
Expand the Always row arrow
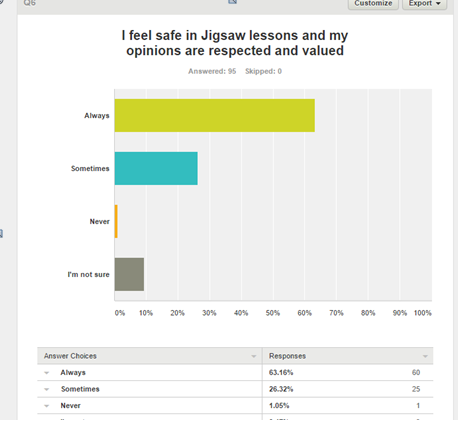click(47, 373)
